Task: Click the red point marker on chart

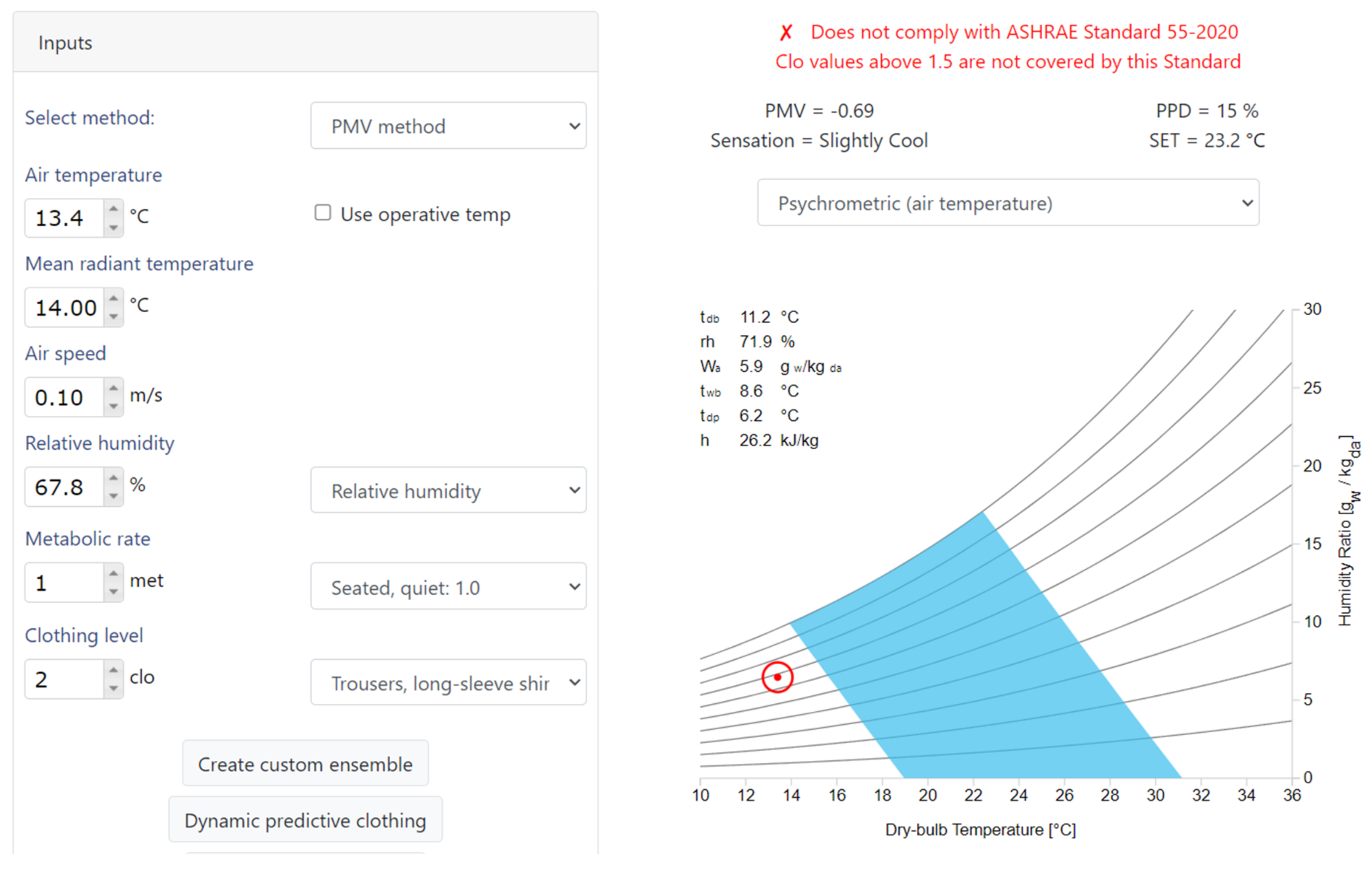Action: coord(777,677)
